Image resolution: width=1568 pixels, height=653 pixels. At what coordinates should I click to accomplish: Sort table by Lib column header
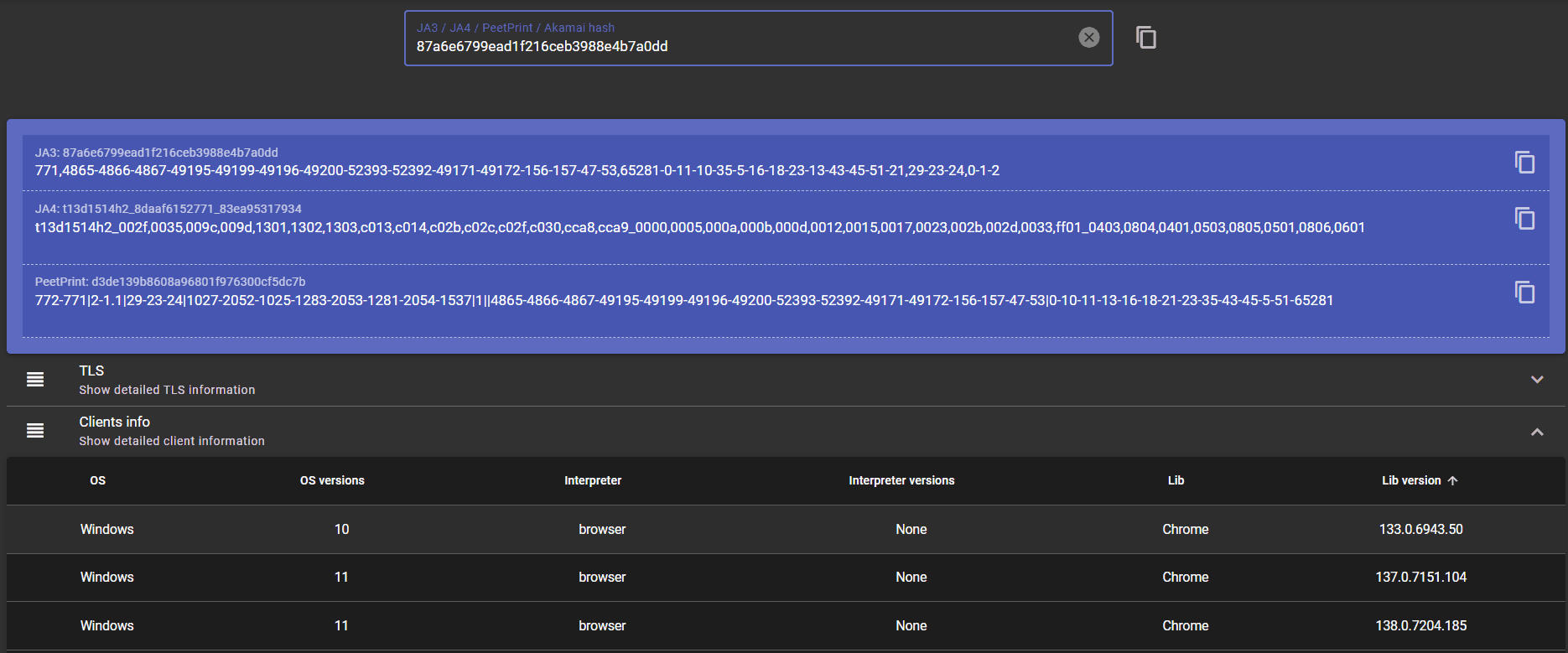tap(1176, 480)
